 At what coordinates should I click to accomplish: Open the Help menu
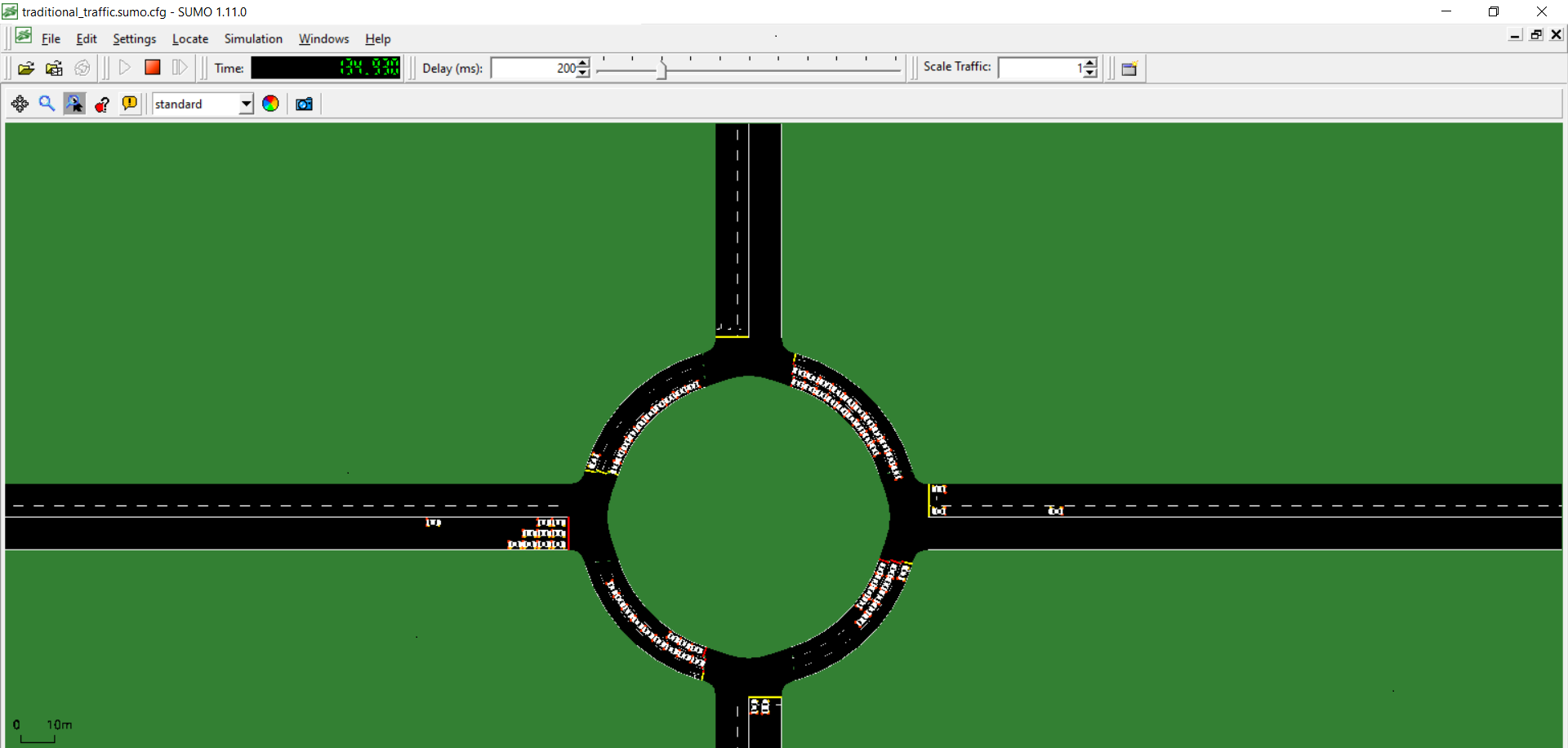(377, 38)
